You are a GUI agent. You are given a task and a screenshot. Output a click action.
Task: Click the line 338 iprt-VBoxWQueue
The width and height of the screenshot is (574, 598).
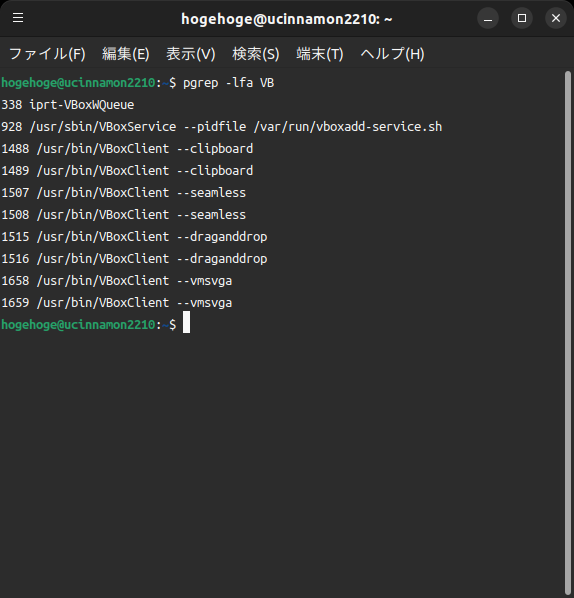tap(68, 105)
